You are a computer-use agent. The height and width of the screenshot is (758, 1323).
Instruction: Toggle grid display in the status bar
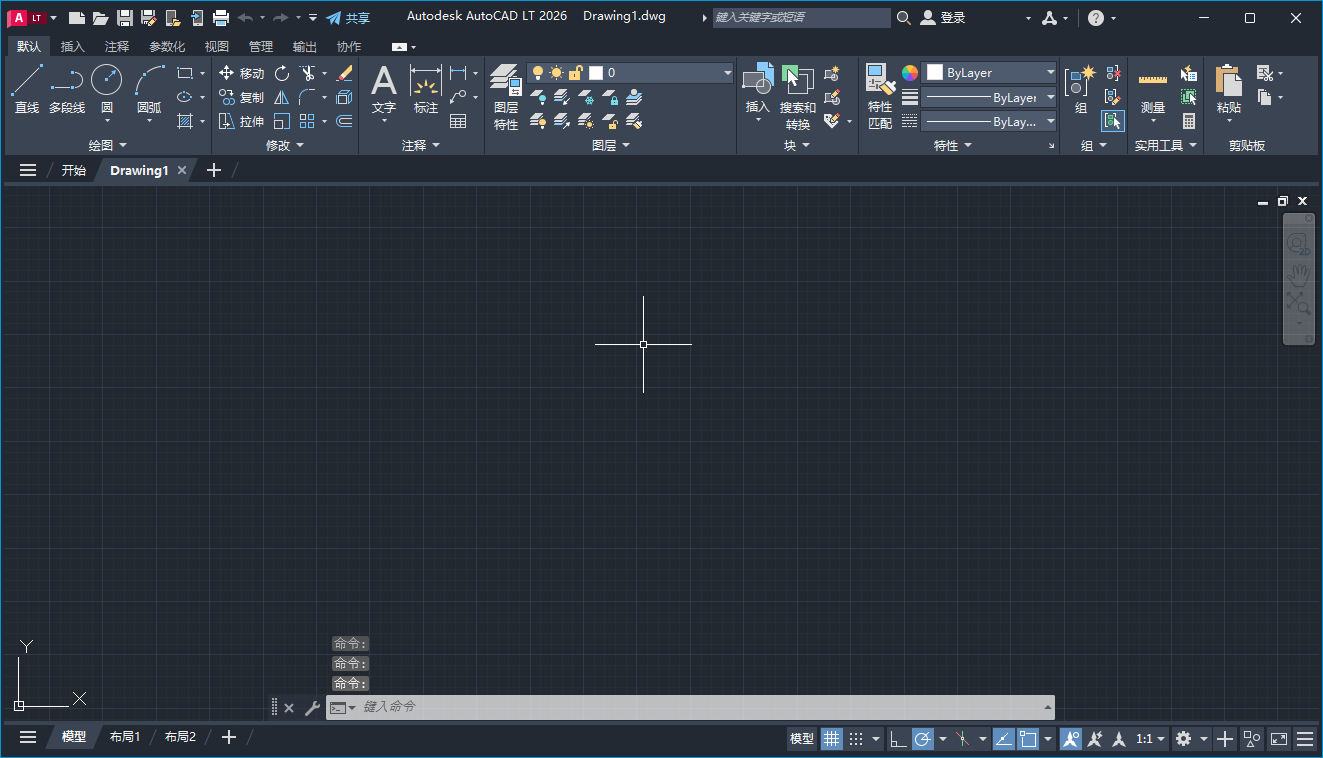(x=831, y=738)
